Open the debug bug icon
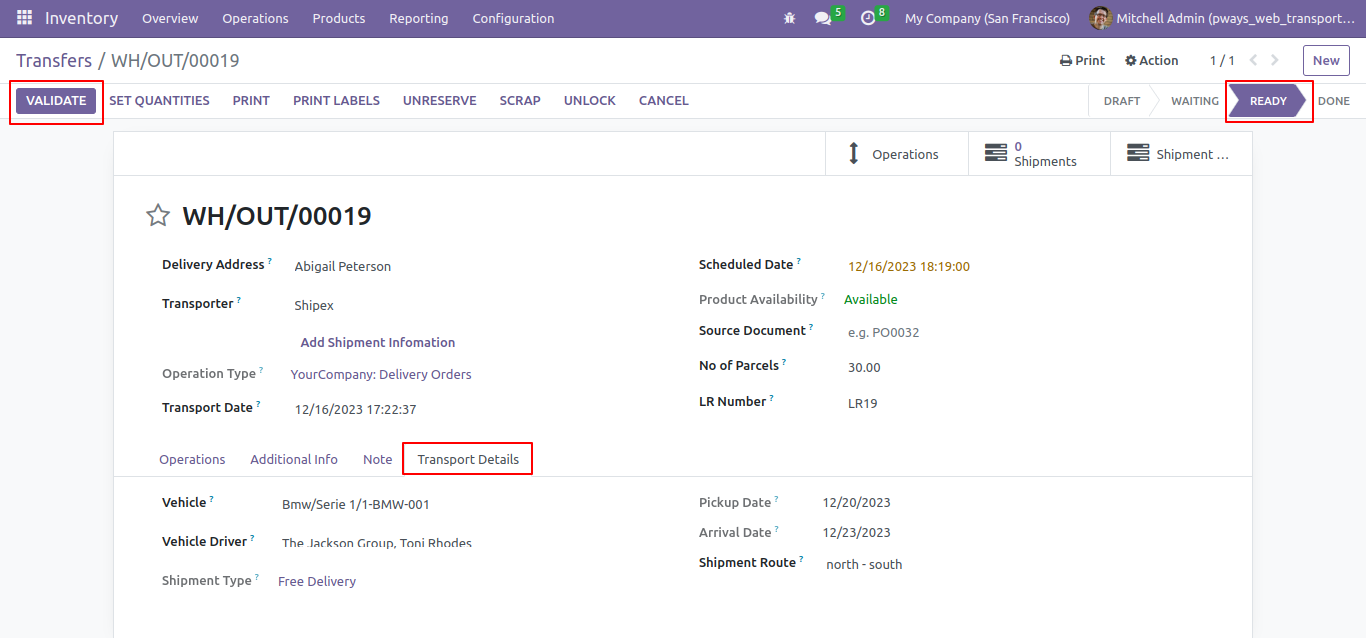The height and width of the screenshot is (638, 1366). 790,18
